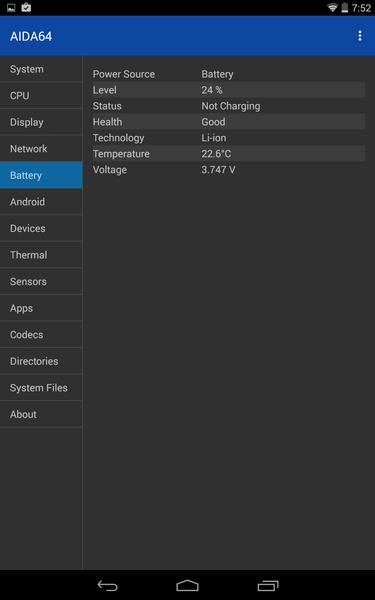Viewport: 375px width, 600px height.
Task: Open the About section
Action: [41, 414]
